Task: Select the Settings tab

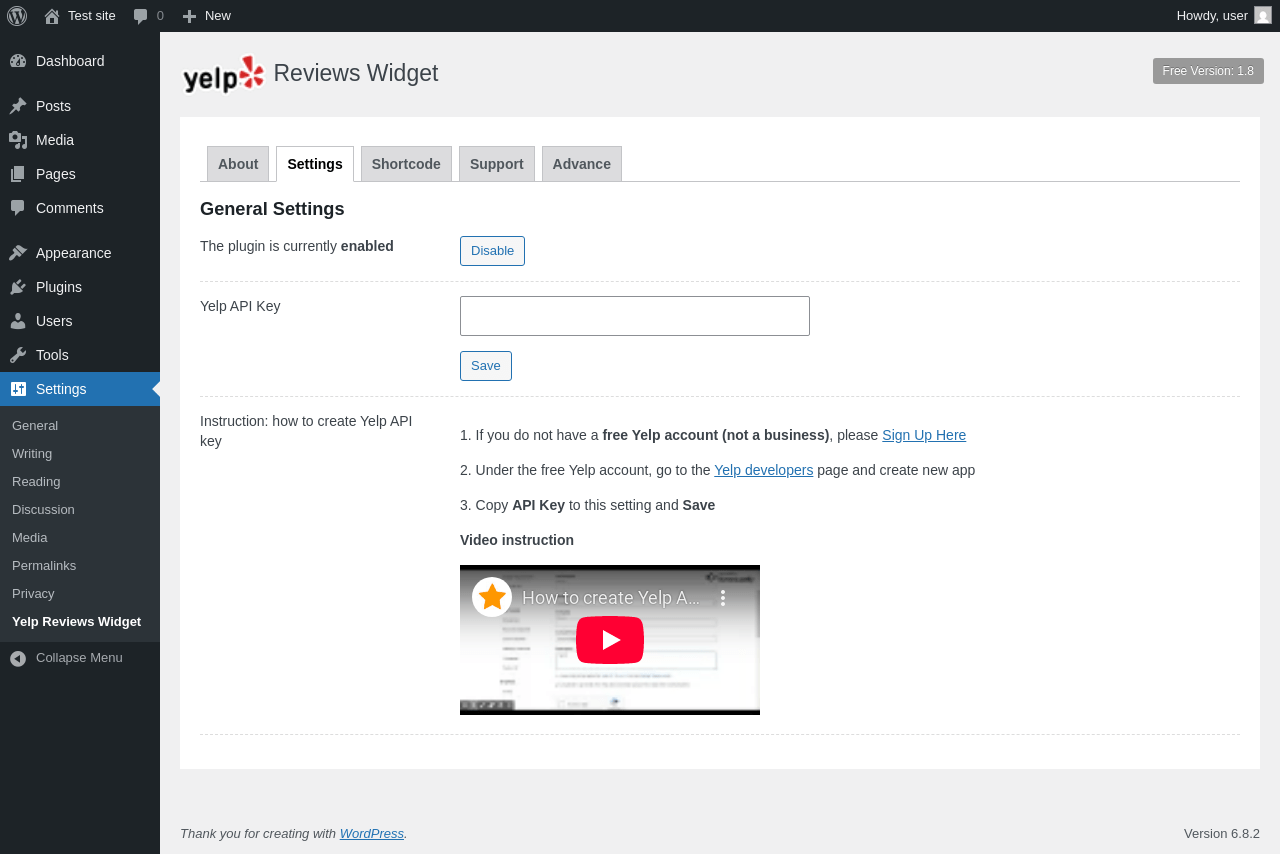Action: tap(315, 164)
